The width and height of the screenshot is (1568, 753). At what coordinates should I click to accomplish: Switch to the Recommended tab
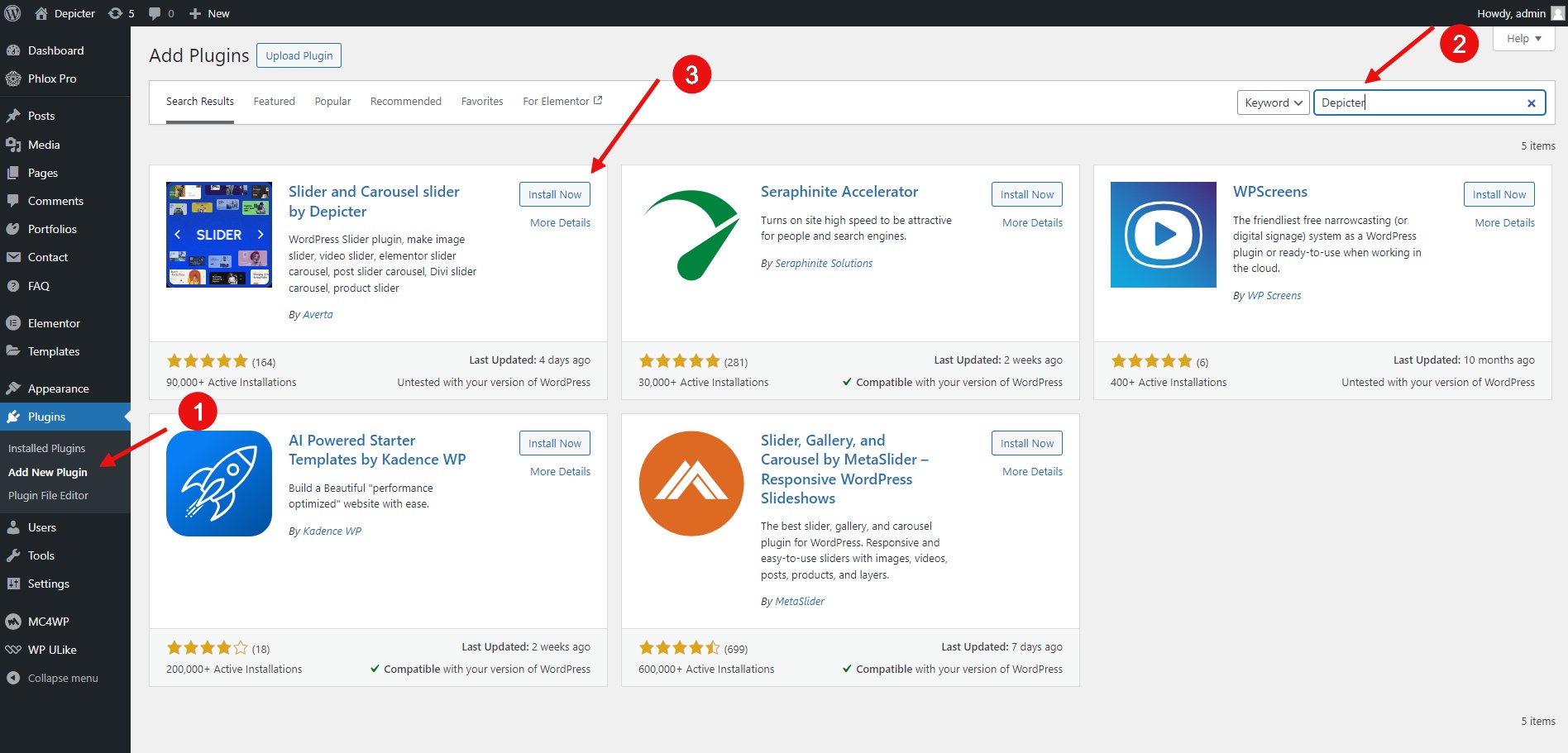(406, 102)
